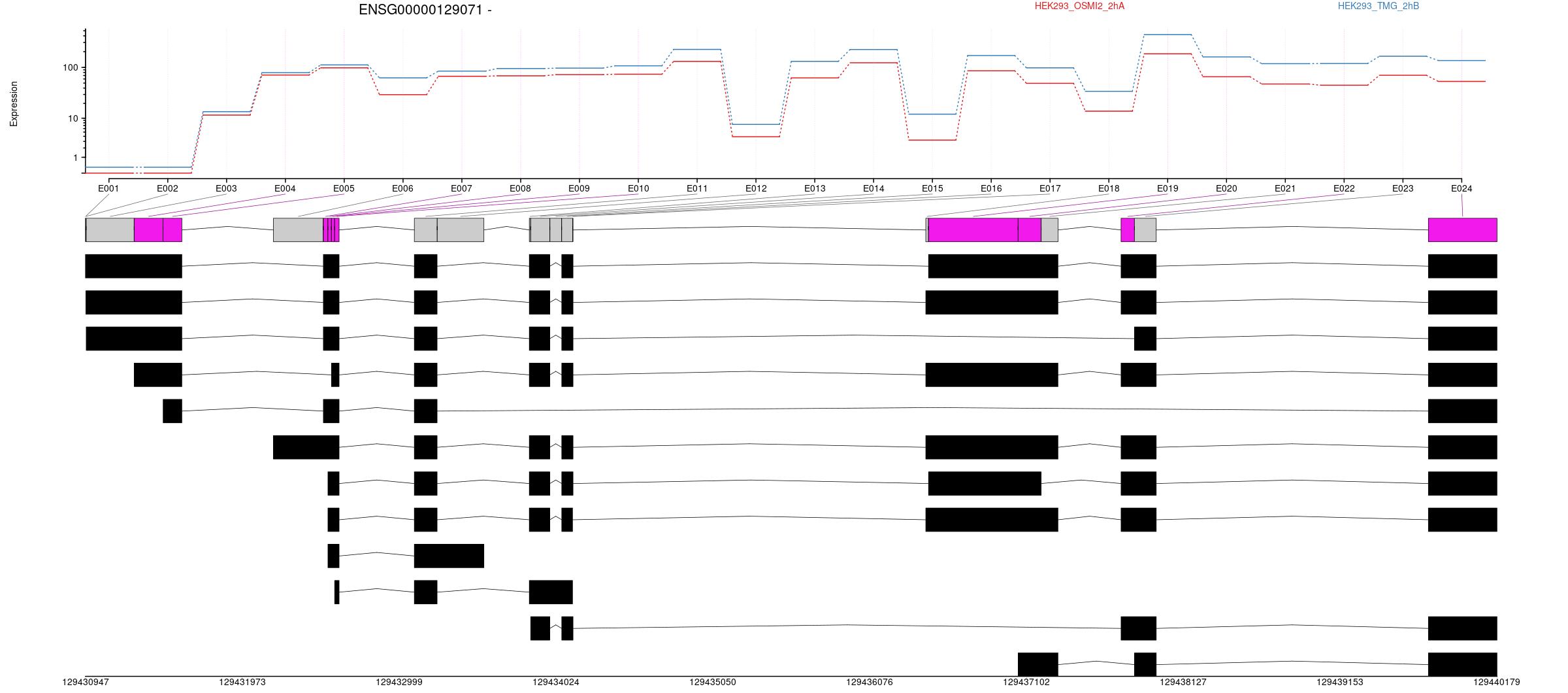Image resolution: width=1568 pixels, height=693 pixels.
Task: Click the E017 exon label
Action: click(x=1050, y=188)
